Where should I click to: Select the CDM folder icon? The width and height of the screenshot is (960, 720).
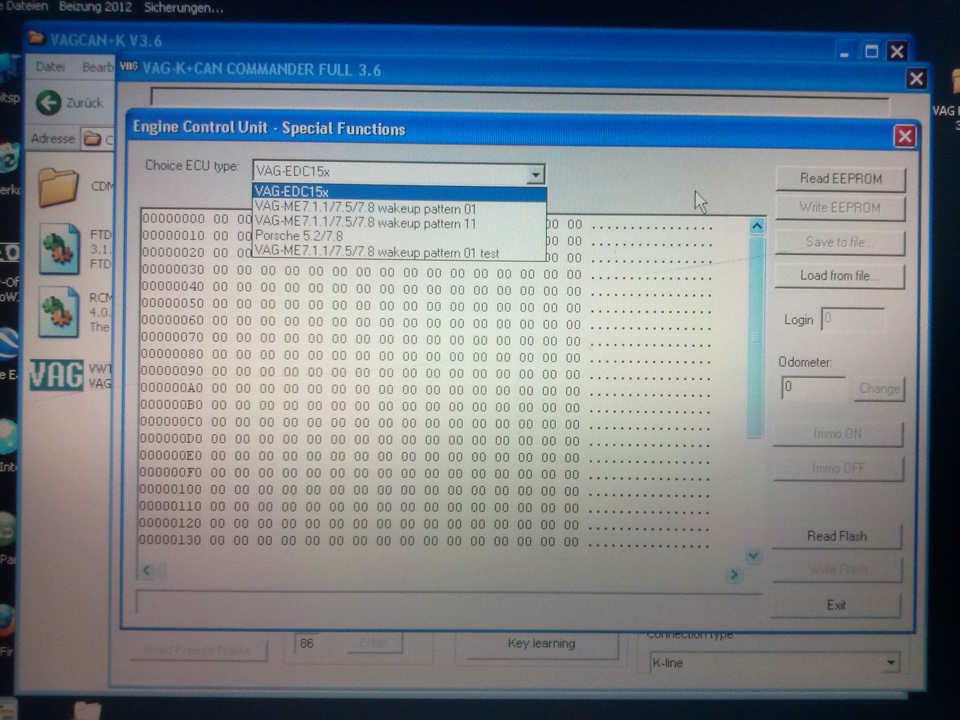pyautogui.click(x=58, y=187)
